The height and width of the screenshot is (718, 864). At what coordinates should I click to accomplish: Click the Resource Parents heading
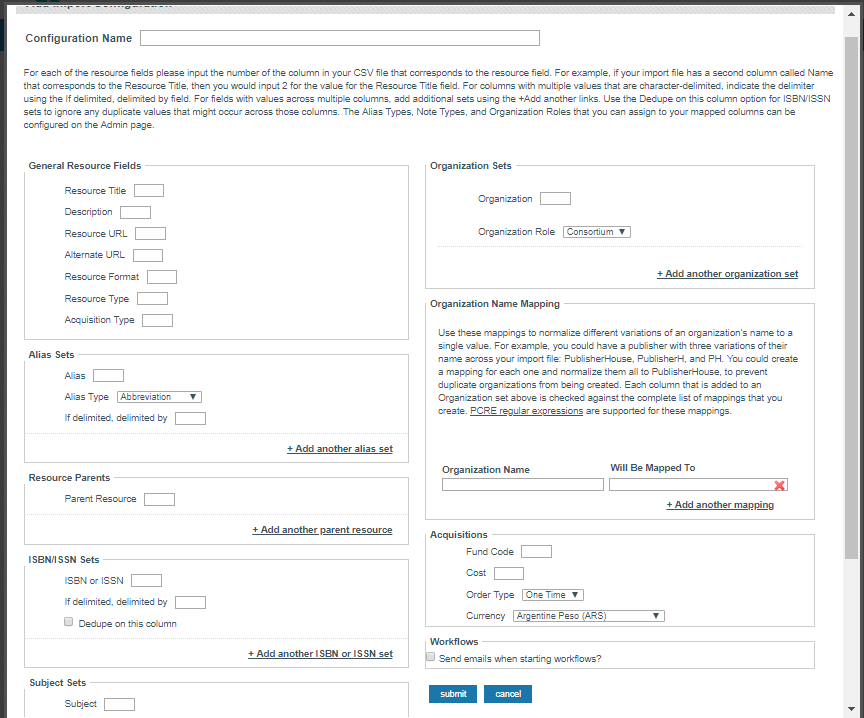(69, 478)
